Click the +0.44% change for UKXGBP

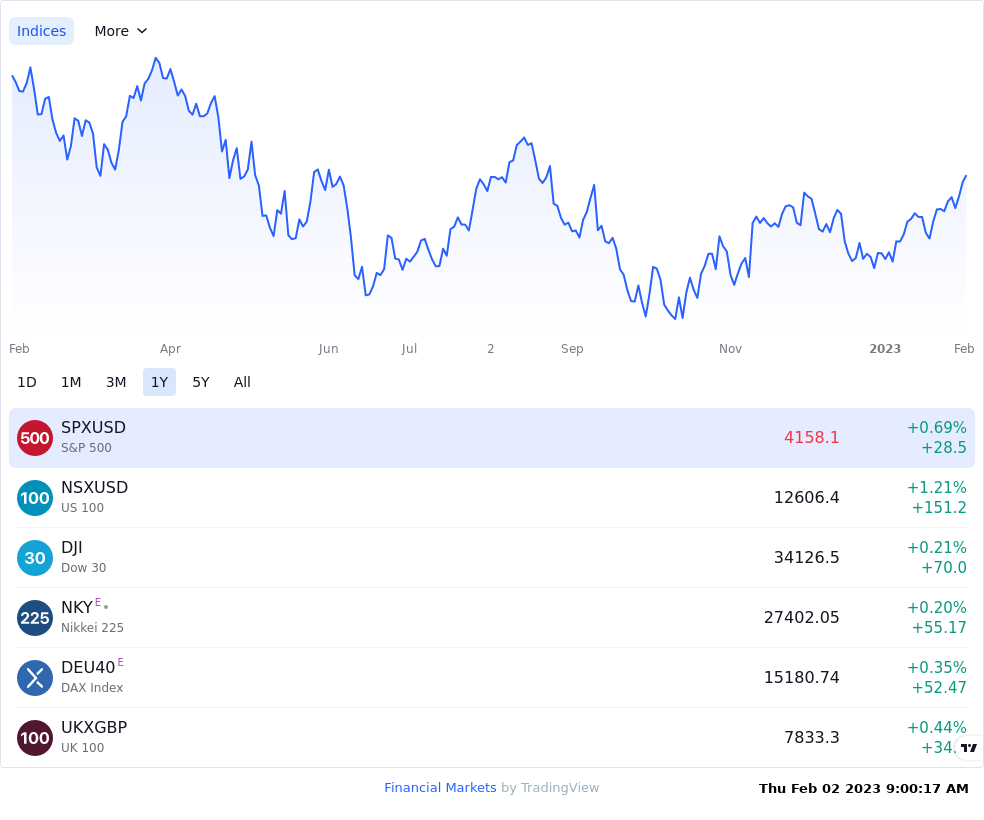[x=937, y=727]
